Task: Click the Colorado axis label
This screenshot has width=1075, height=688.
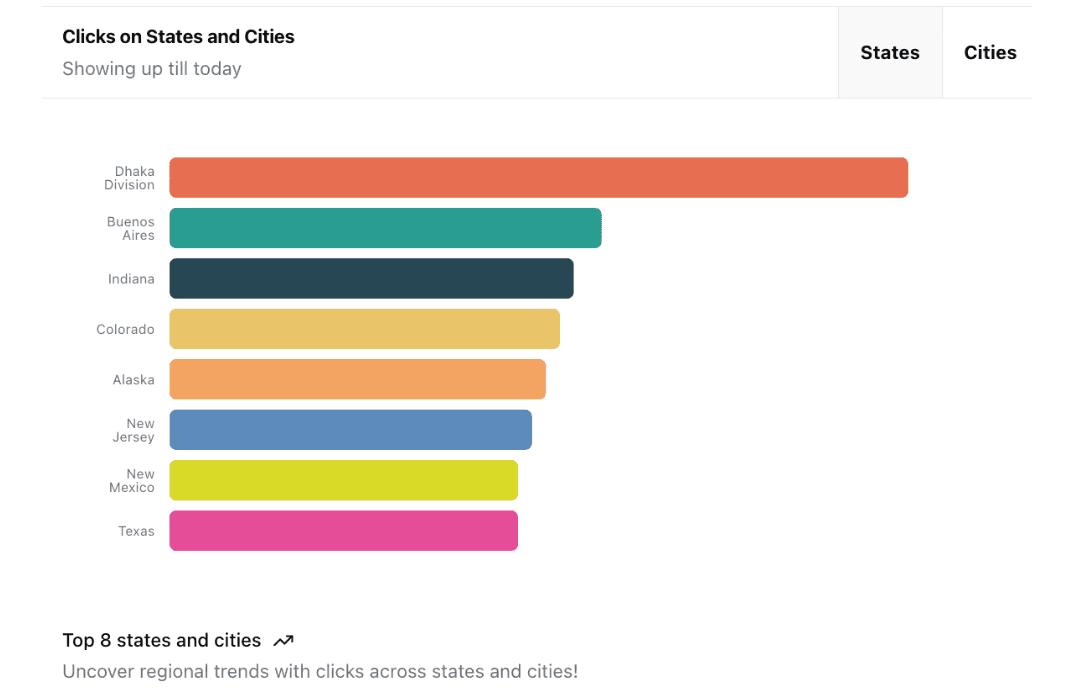Action: tap(125, 330)
